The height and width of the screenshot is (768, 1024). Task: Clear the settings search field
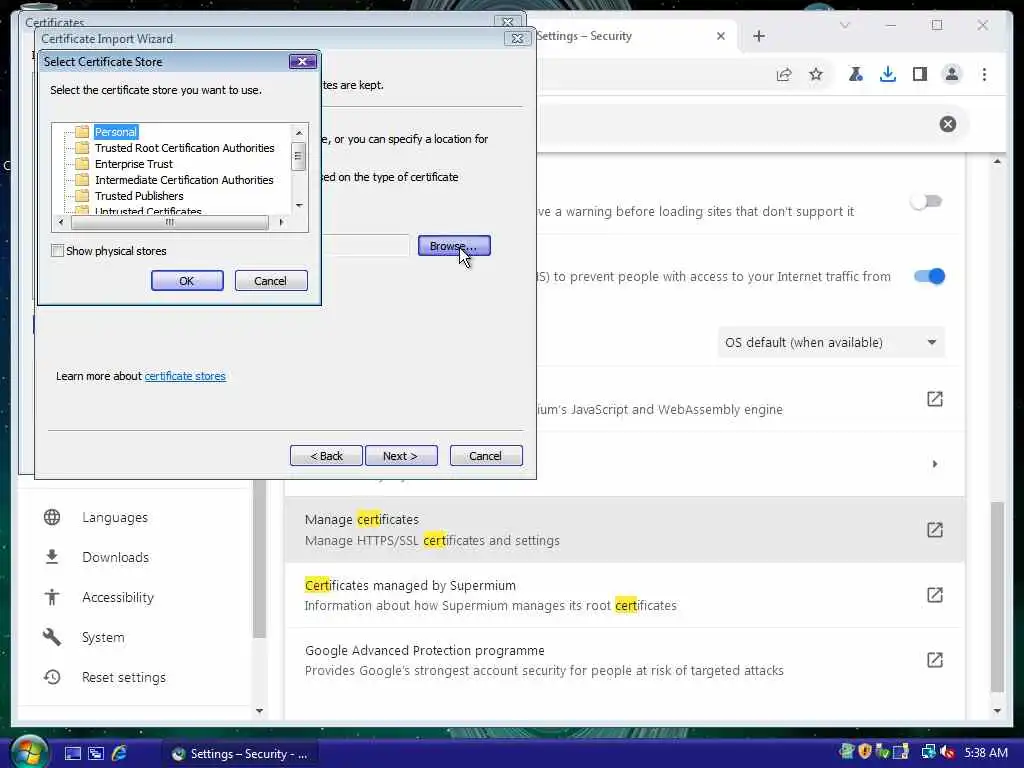point(948,124)
